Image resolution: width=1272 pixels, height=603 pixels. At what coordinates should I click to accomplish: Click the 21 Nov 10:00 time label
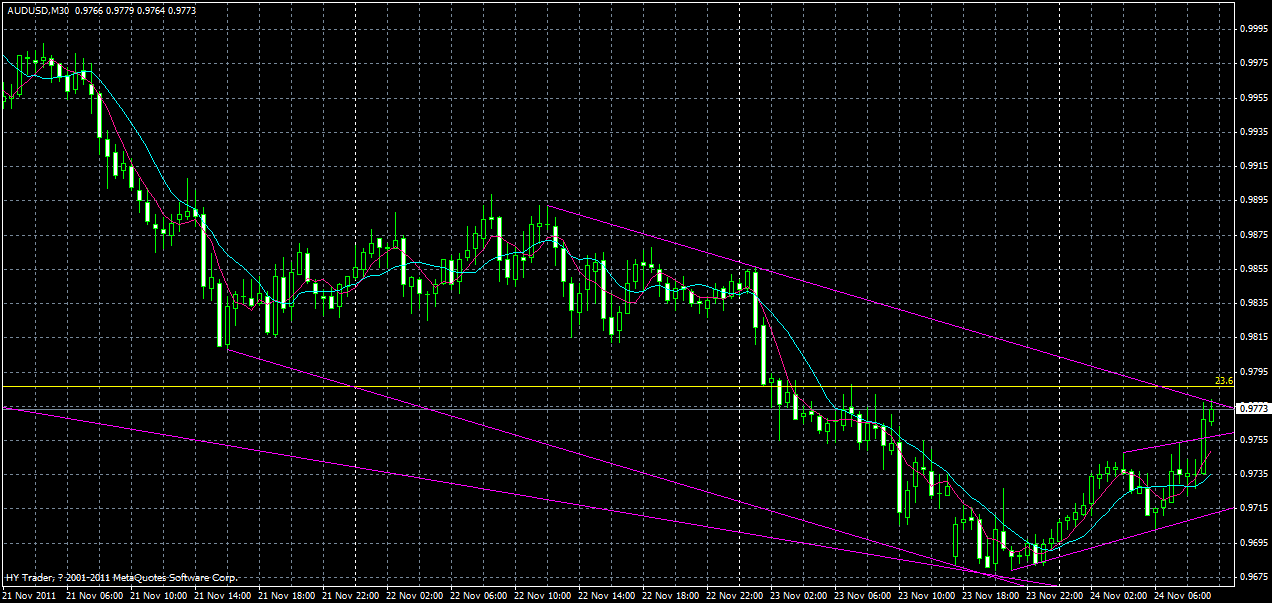pos(159,594)
